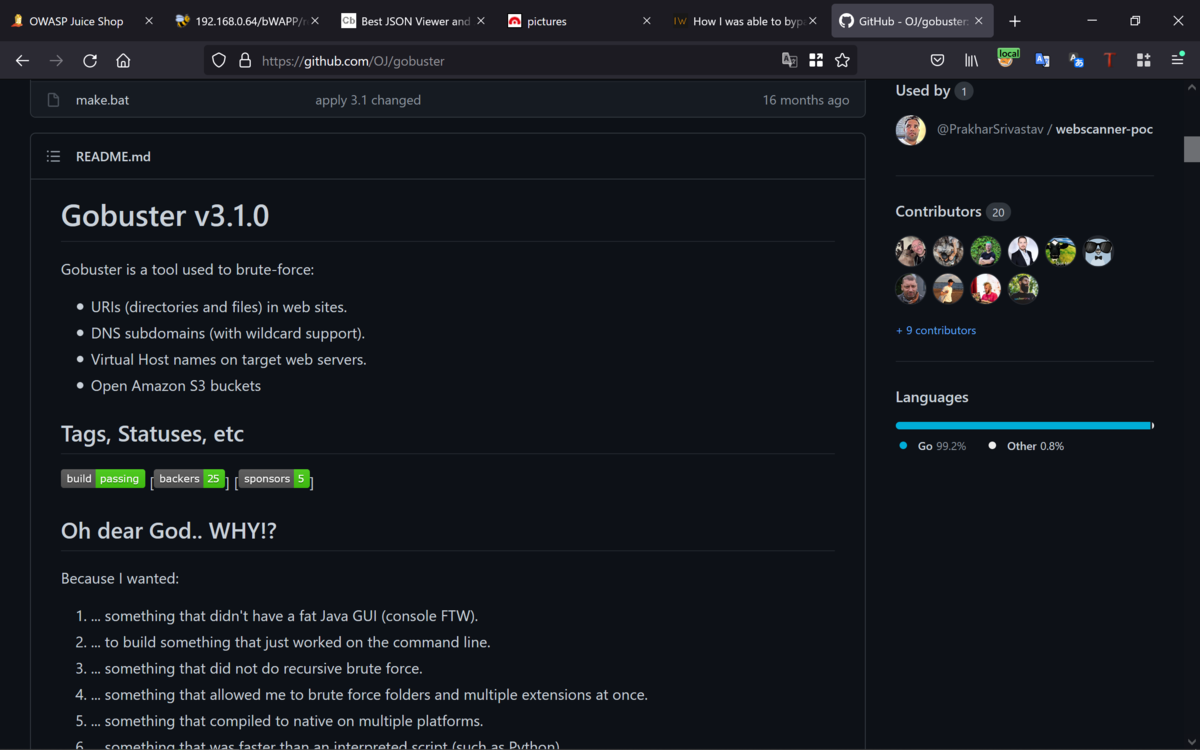Open the Used by section link
Image resolution: width=1200 pixels, height=750 pixels.
[x=934, y=91]
